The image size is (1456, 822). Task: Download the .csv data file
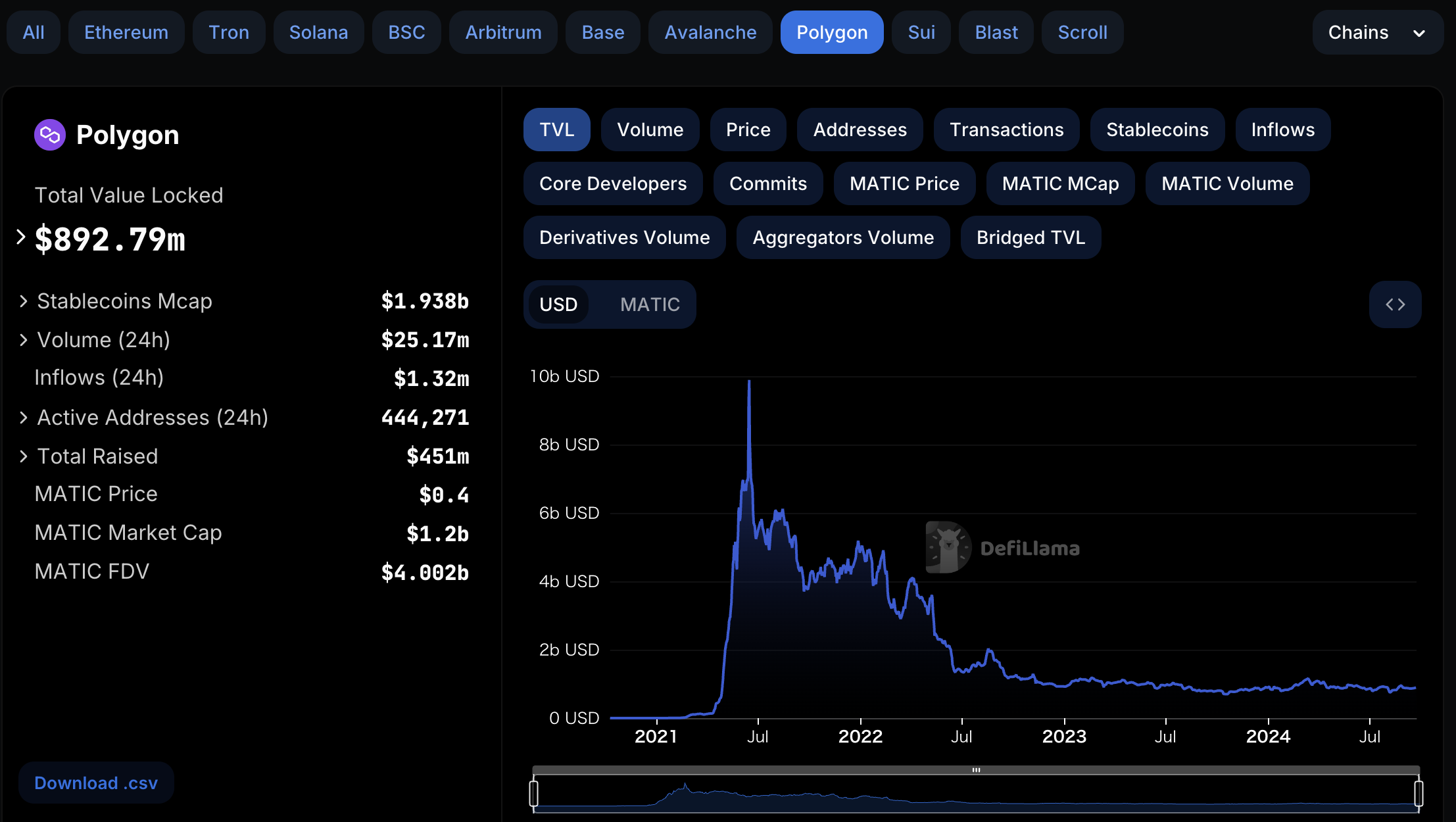coord(96,783)
